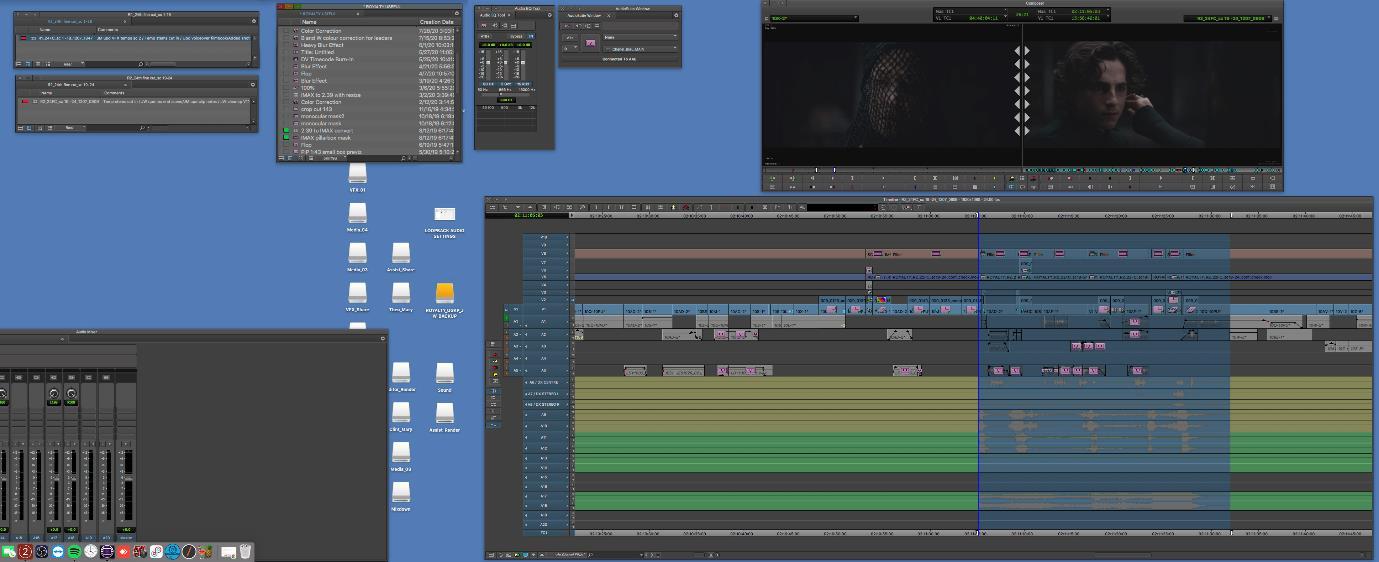Toggle the TC1 track selector in timeline

click(544, 533)
